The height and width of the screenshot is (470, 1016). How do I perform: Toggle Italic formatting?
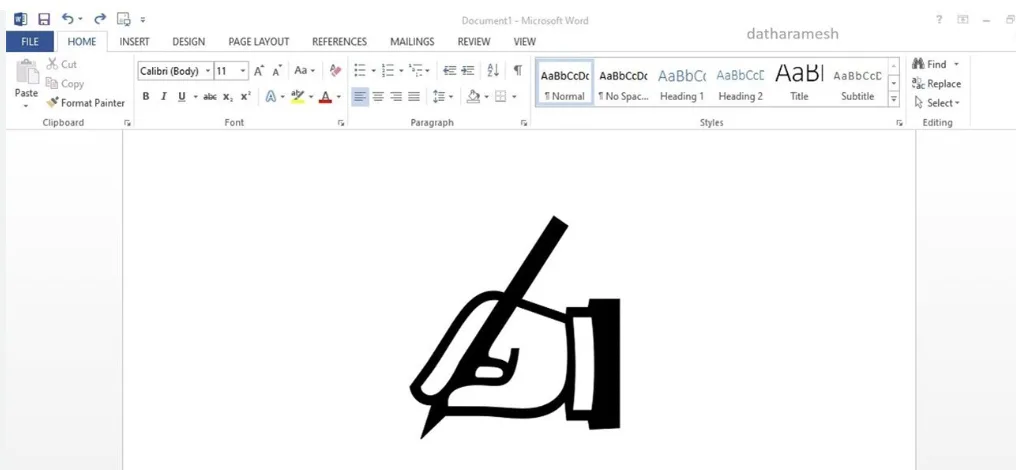(x=163, y=97)
